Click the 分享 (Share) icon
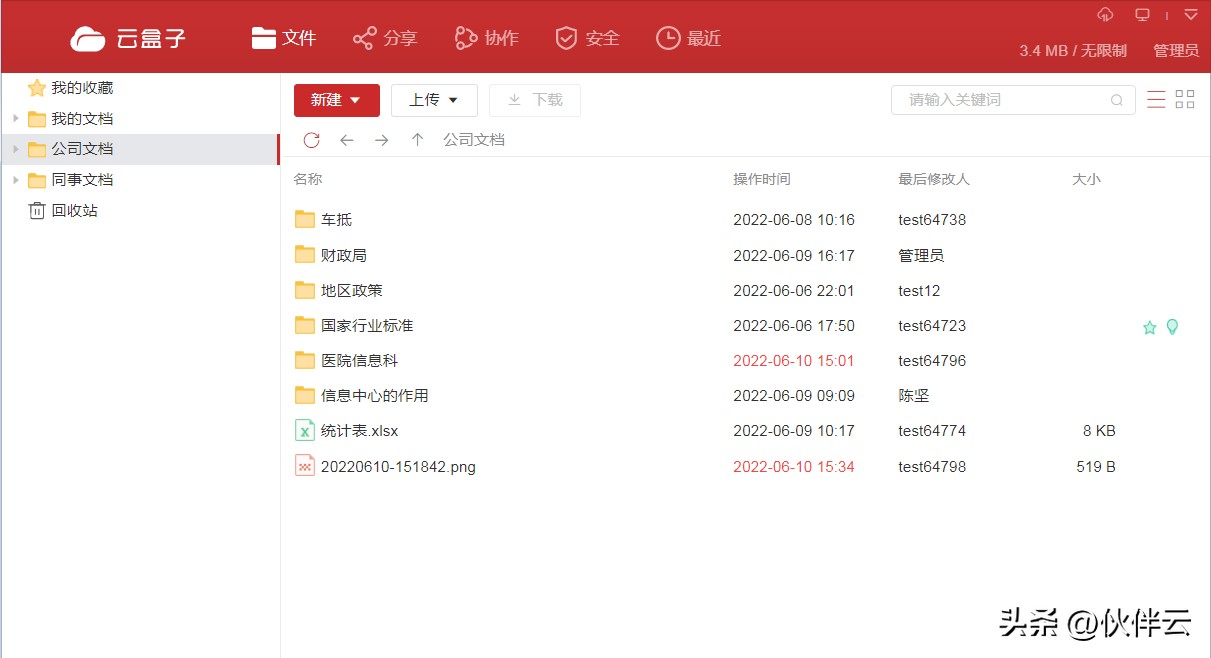The width and height of the screenshot is (1211, 658). tap(366, 37)
